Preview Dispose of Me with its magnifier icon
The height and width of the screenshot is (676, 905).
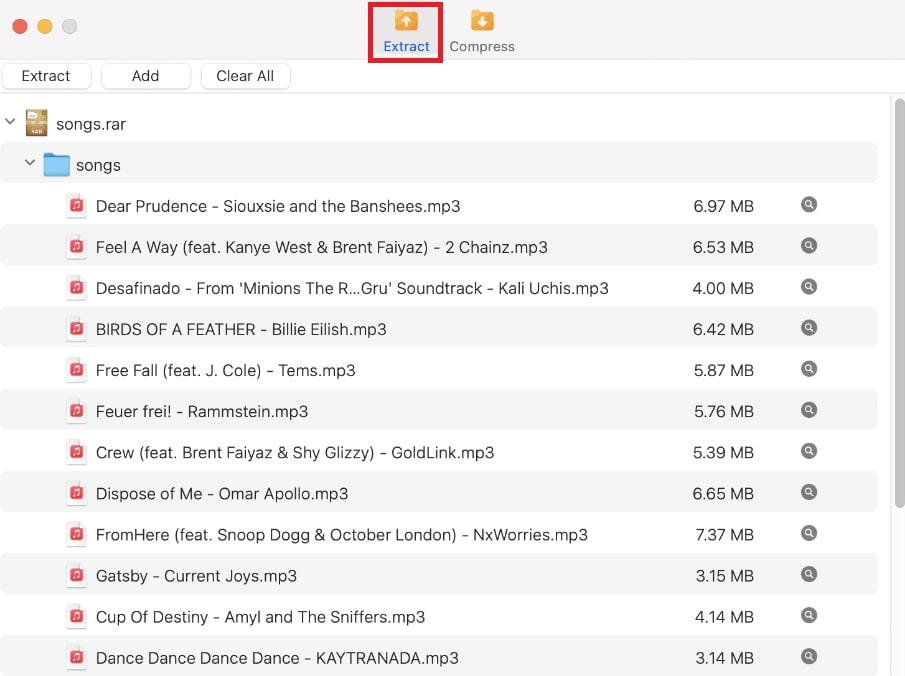tap(809, 492)
